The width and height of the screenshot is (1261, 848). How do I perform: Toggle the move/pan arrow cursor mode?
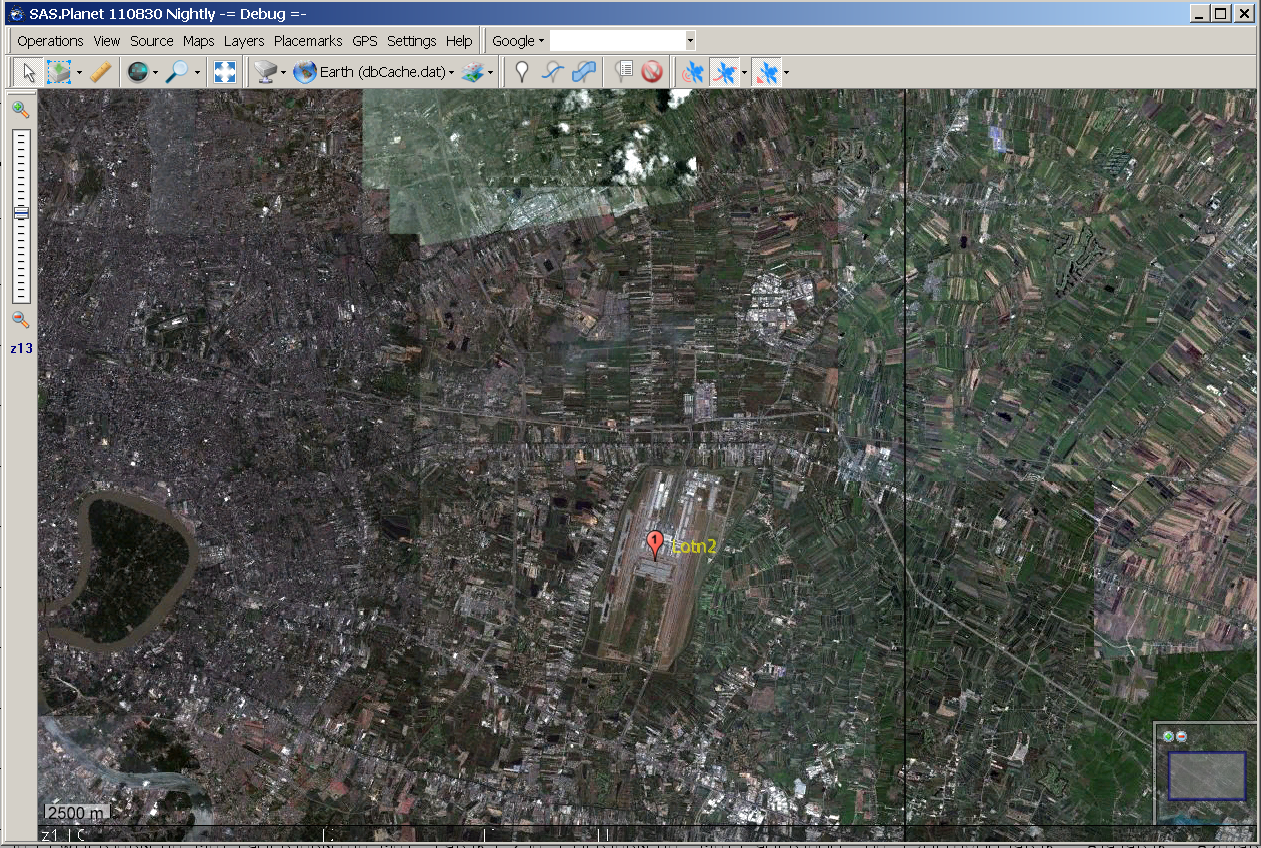29,72
